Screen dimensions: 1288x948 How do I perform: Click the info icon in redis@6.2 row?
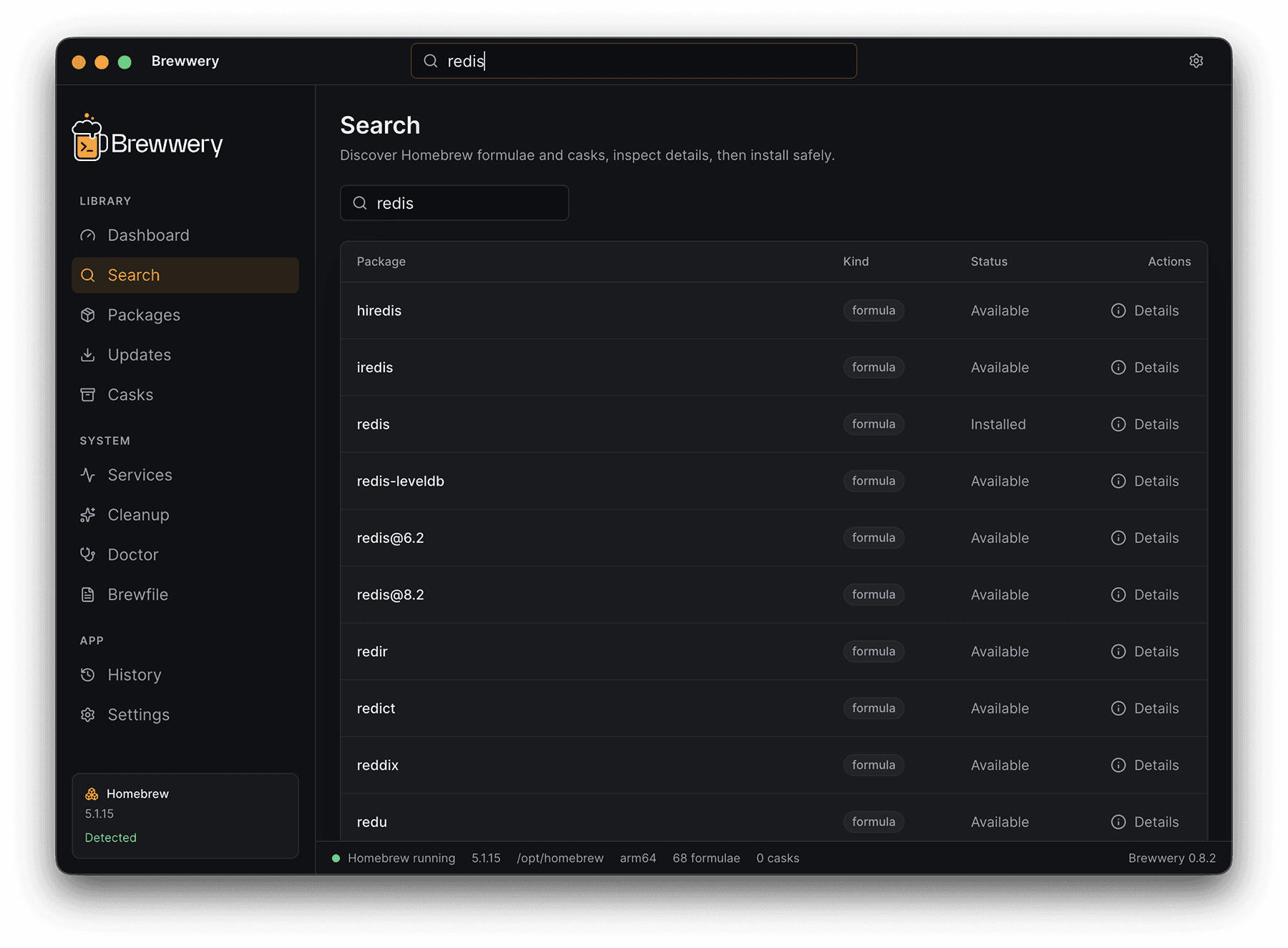click(x=1118, y=538)
